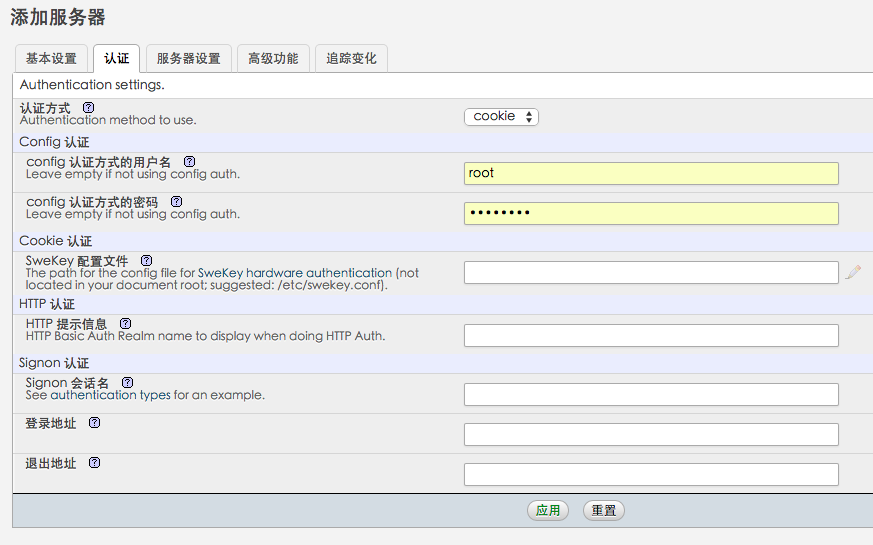This screenshot has width=873, height=545.
Task: Select the 追踪变化 tab
Action: coord(351,59)
